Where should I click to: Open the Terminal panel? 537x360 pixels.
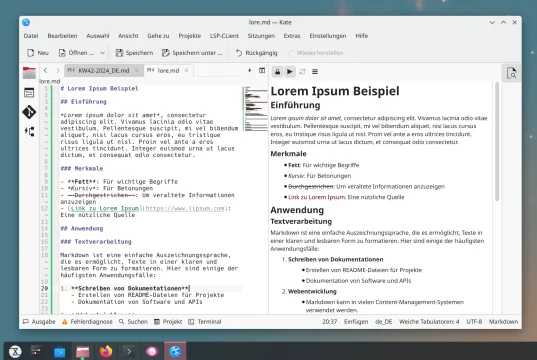[x=205, y=322]
